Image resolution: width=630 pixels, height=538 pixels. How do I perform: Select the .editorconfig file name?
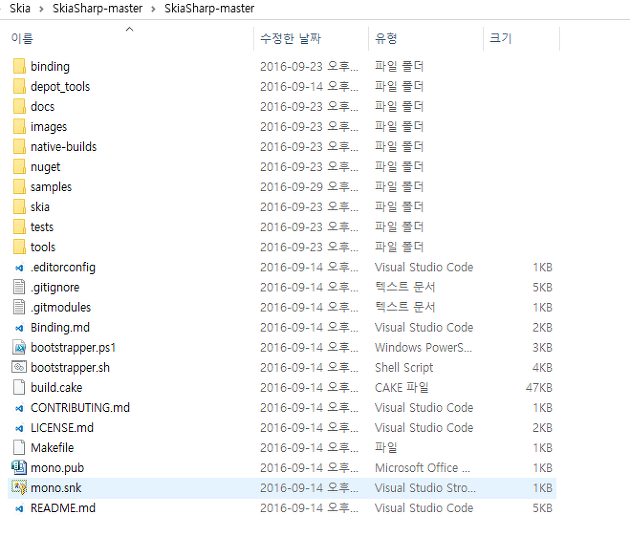(63, 268)
